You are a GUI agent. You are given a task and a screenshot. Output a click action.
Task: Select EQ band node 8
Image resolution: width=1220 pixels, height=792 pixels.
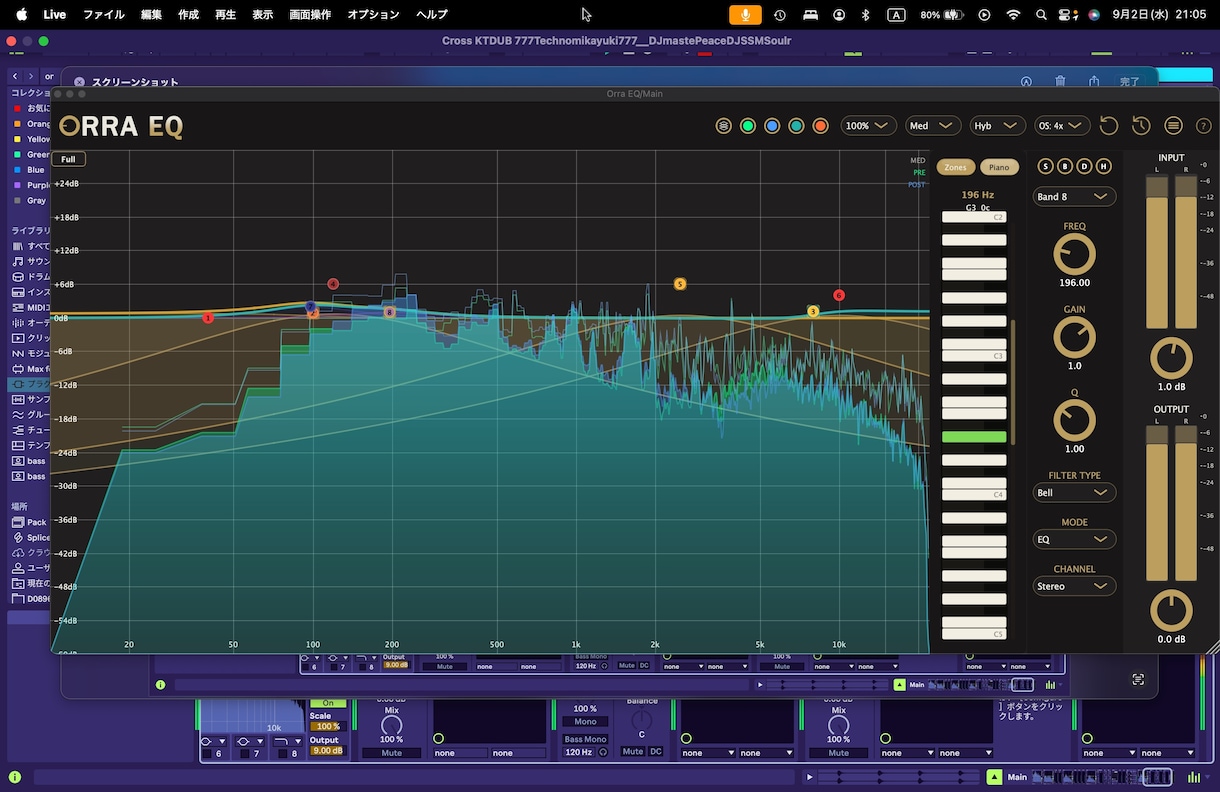click(x=390, y=312)
